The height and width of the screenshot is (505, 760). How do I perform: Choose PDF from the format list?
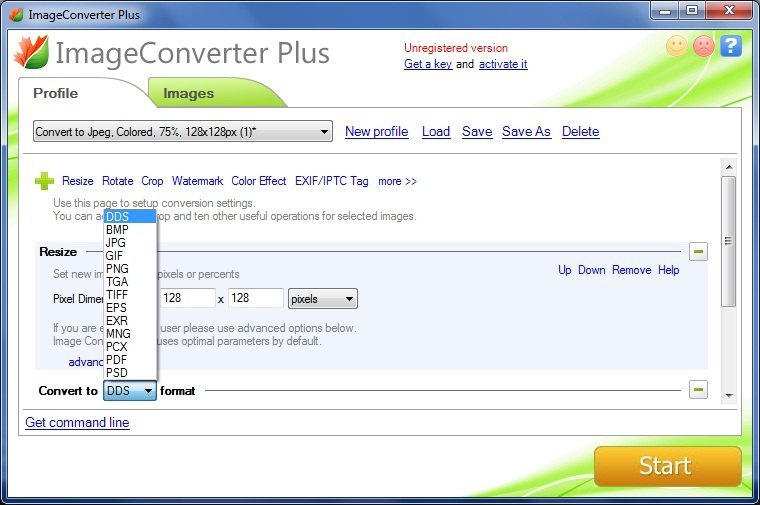click(130, 360)
